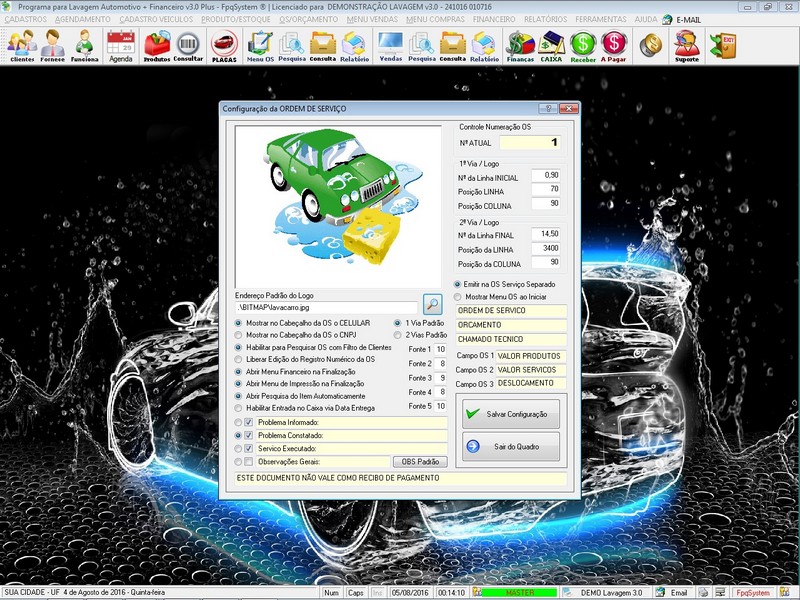The width and height of the screenshot is (800, 600).
Task: Open the Vendas monitor icon
Action: 391,46
